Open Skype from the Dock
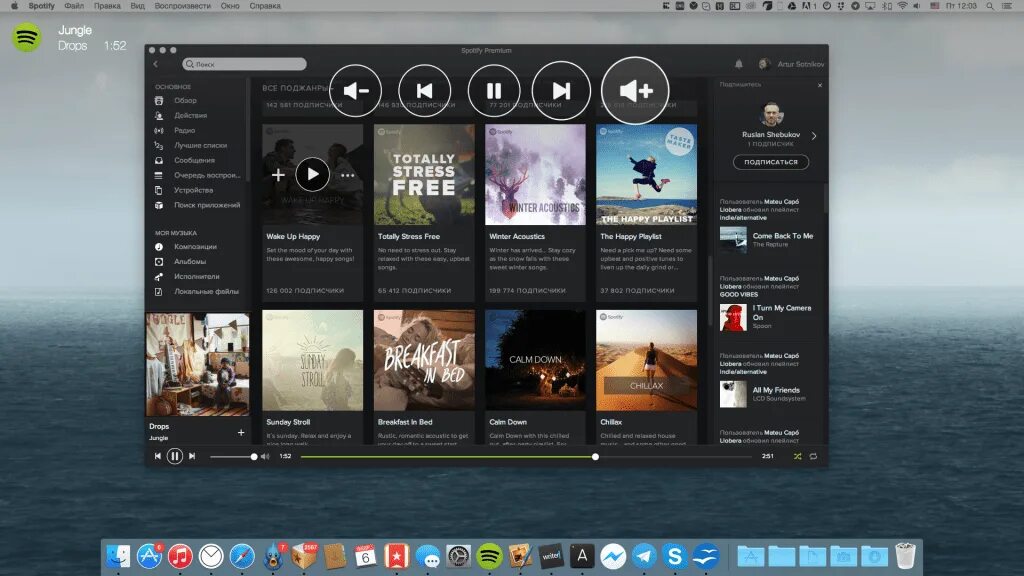 (x=674, y=556)
